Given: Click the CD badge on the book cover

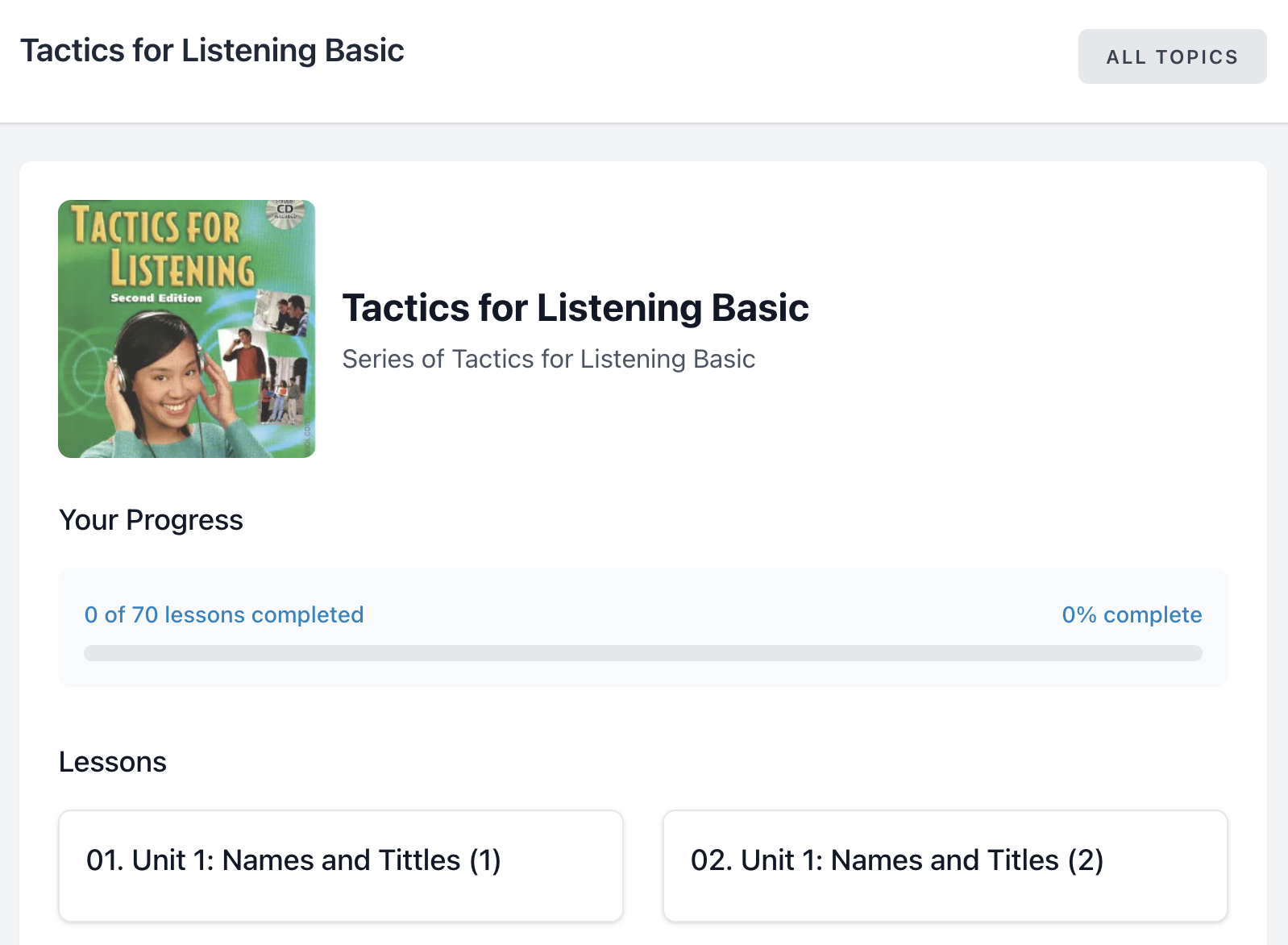Looking at the screenshot, I should tap(285, 213).
